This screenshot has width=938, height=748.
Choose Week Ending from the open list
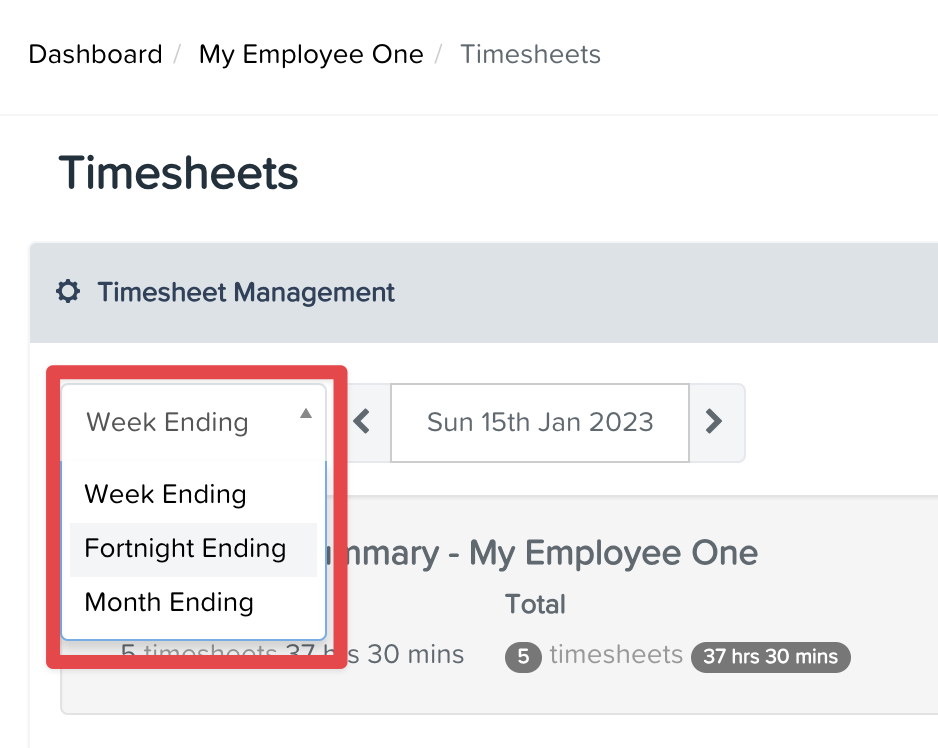pyautogui.click(x=166, y=494)
